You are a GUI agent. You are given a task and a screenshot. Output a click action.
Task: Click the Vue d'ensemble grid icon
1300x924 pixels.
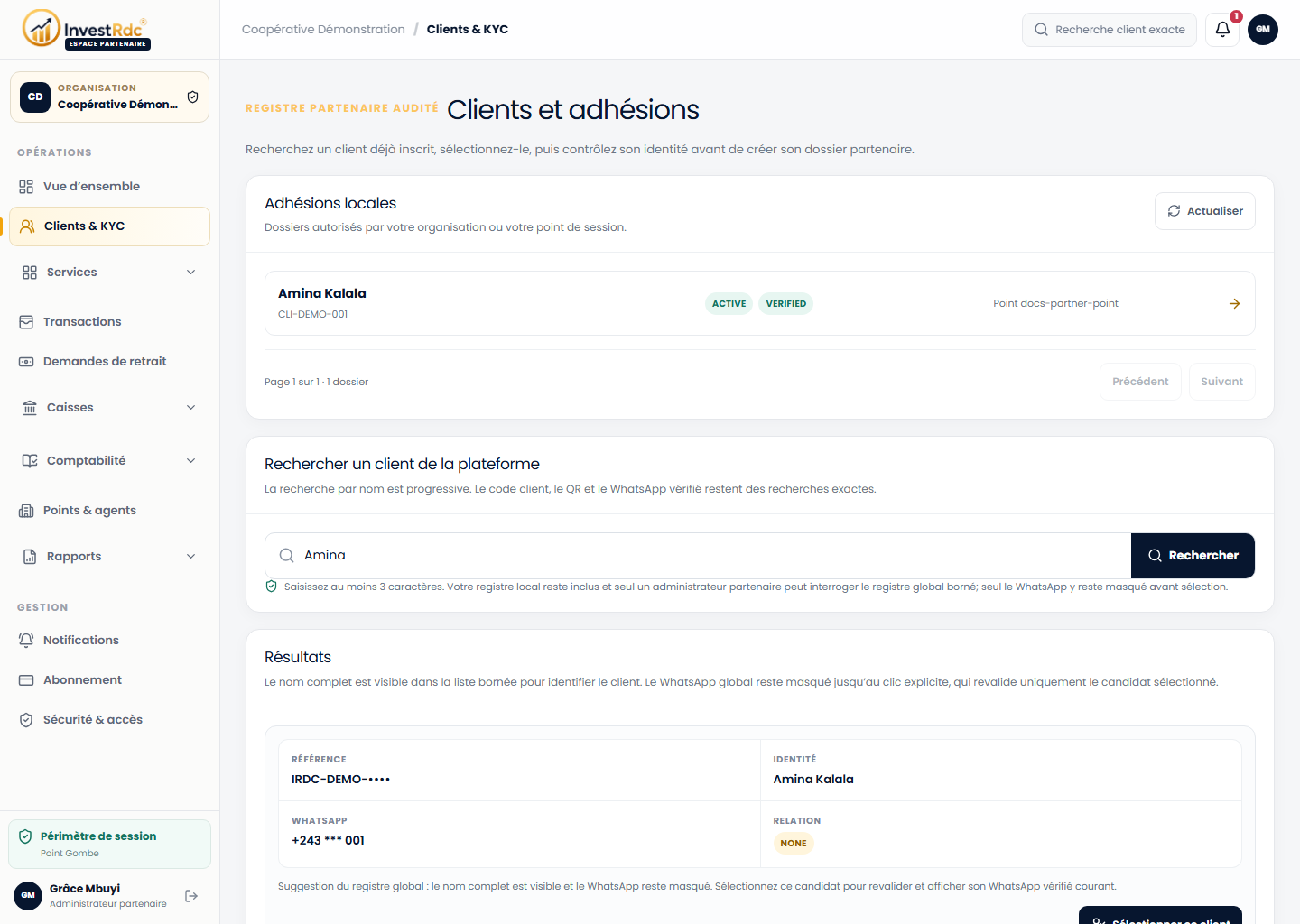tap(26, 187)
